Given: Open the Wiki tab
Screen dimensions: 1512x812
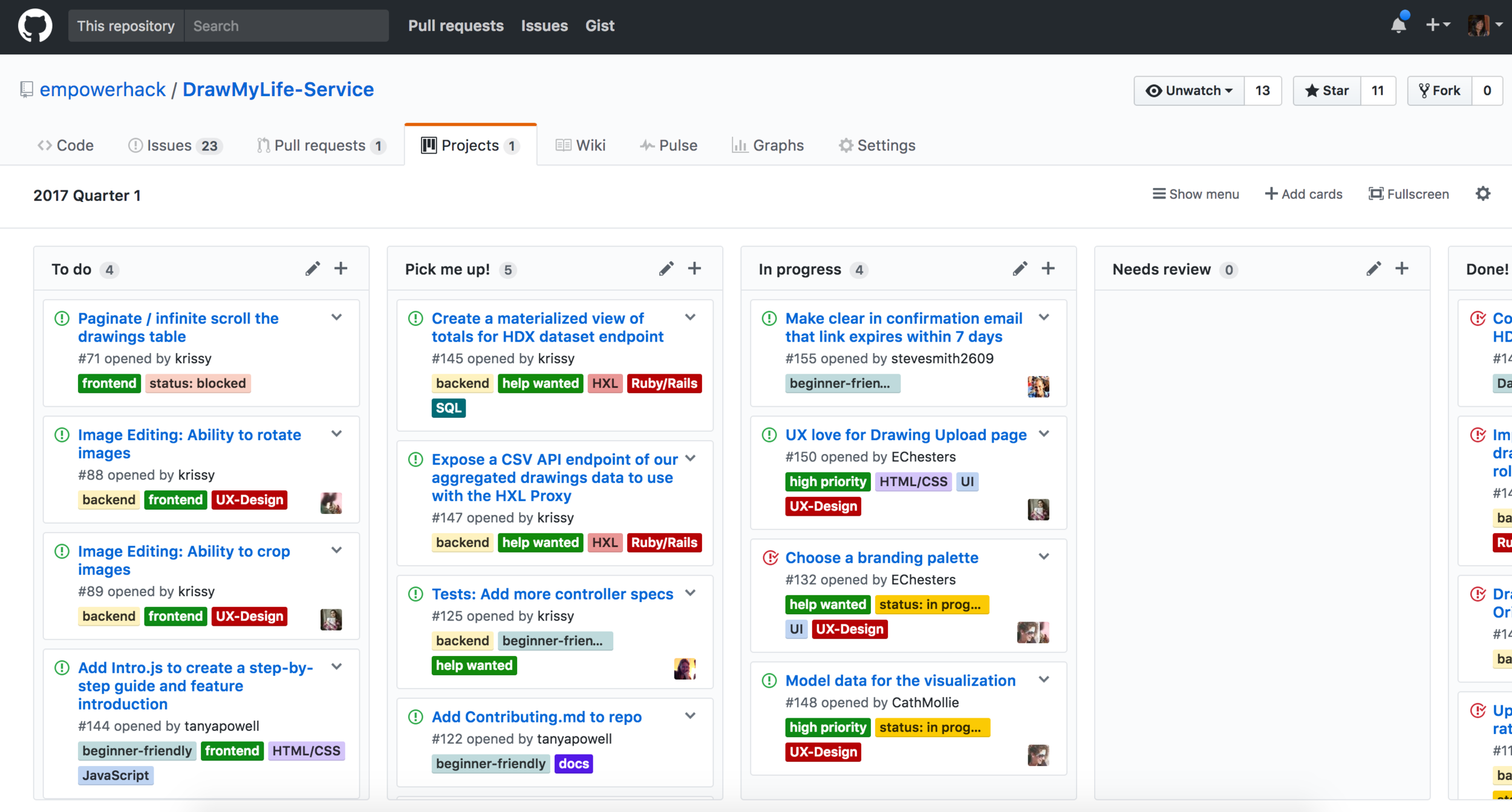Looking at the screenshot, I should pyautogui.click(x=581, y=146).
